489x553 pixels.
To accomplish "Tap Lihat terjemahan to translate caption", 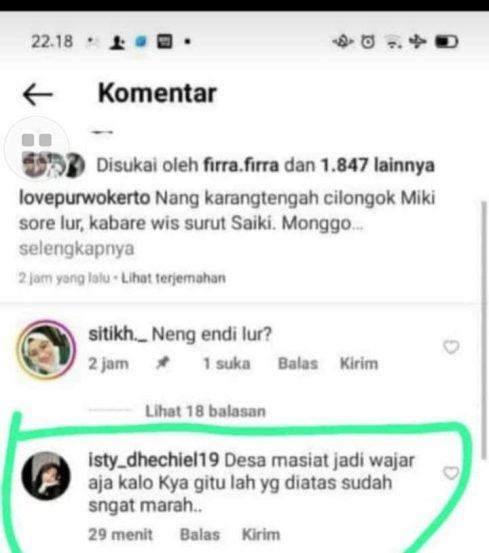I will (173, 278).
